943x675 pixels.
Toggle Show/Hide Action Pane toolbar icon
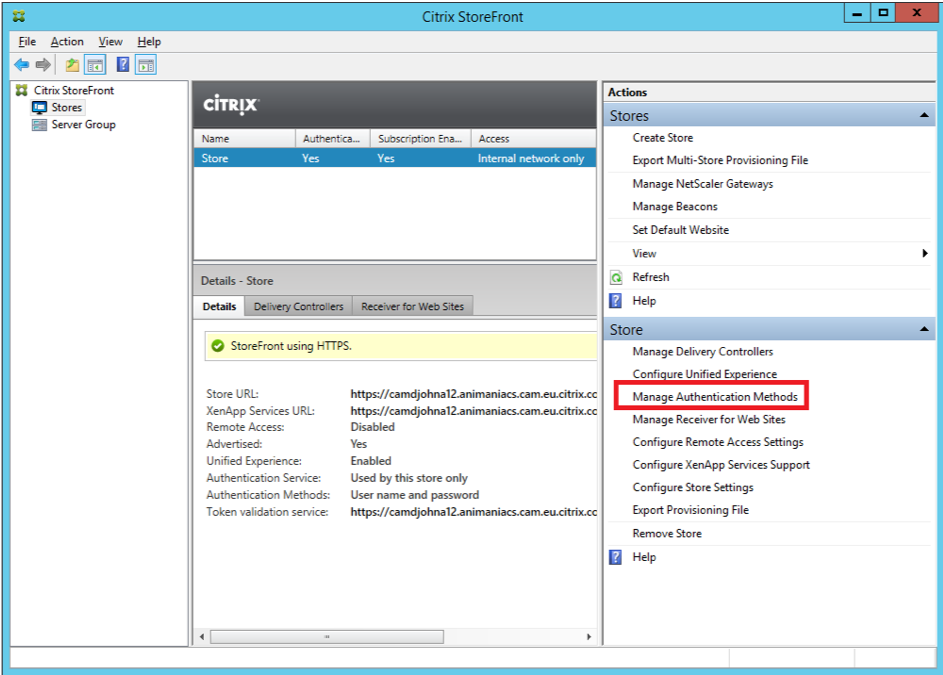tap(146, 65)
